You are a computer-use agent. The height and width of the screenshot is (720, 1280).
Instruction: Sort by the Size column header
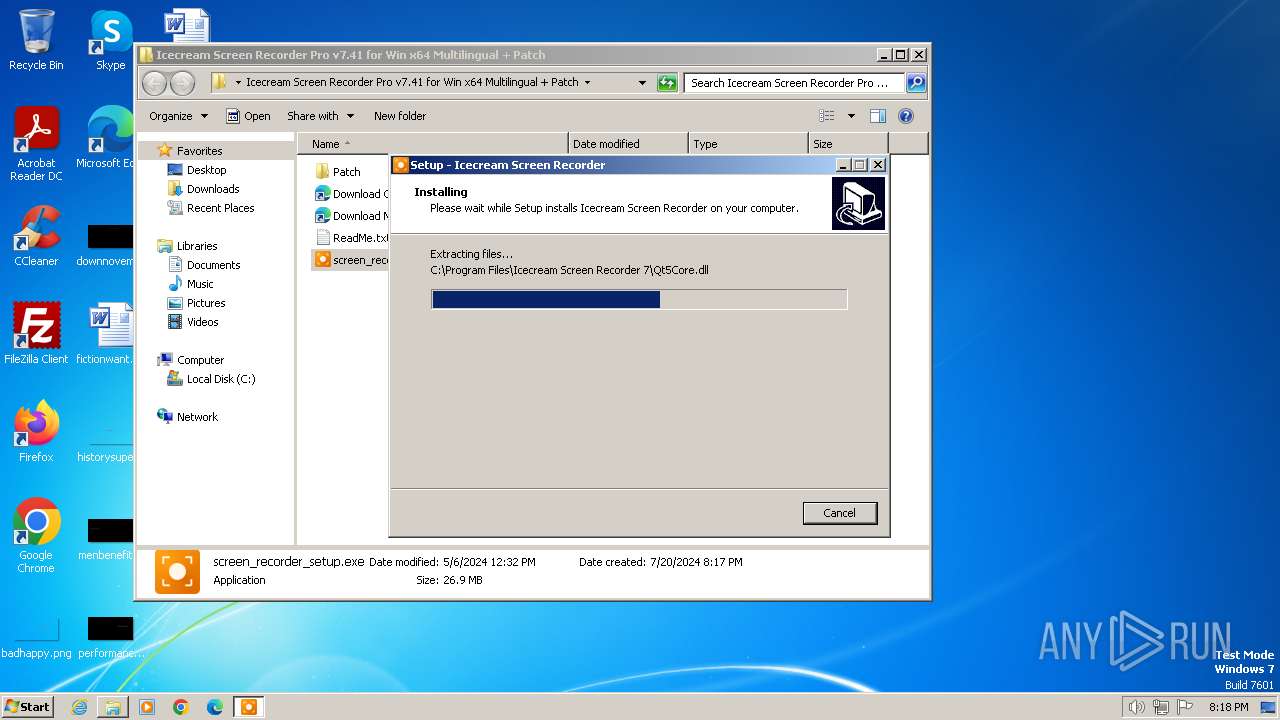coord(848,144)
